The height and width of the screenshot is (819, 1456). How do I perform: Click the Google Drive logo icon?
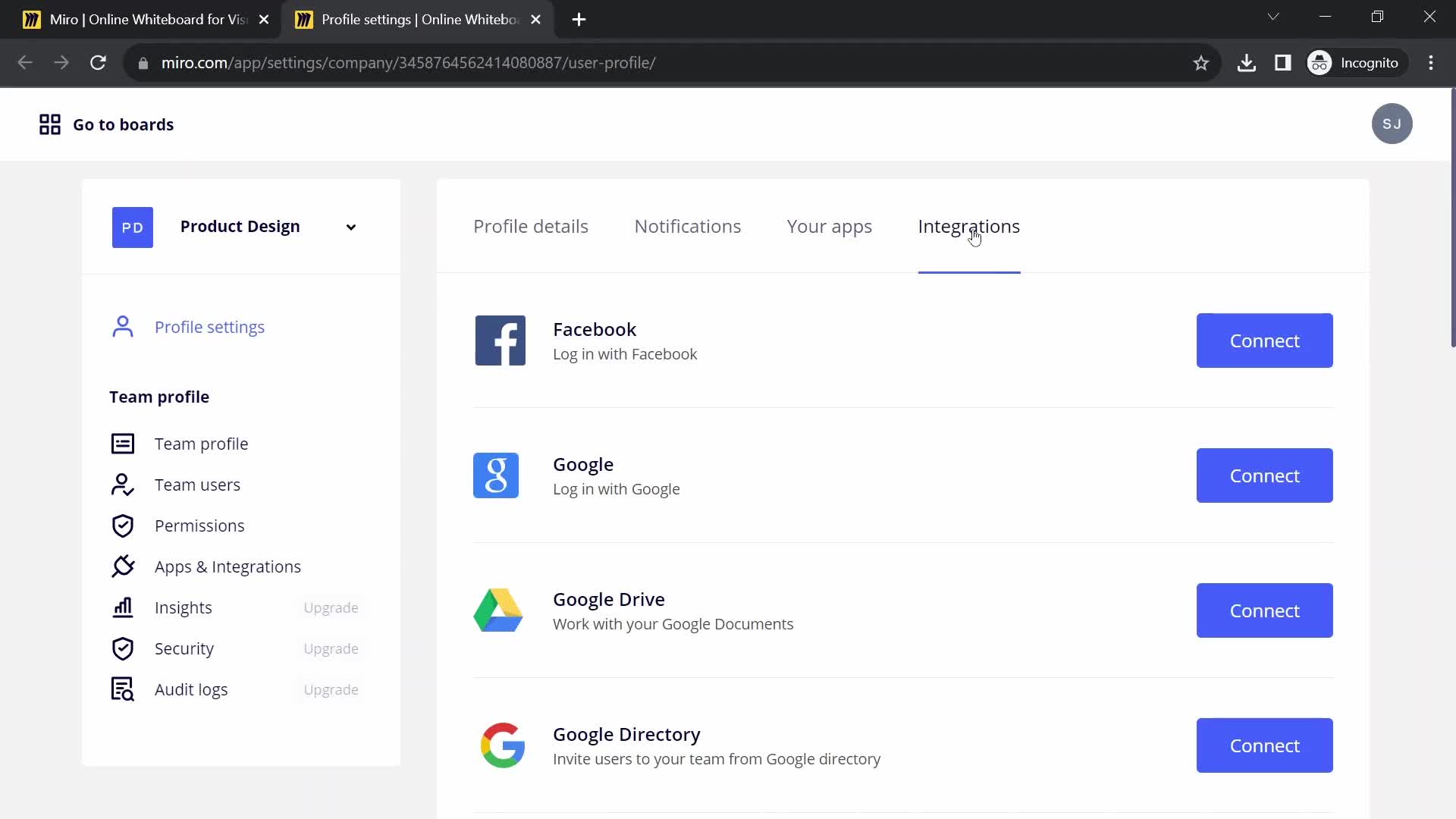[x=498, y=610]
